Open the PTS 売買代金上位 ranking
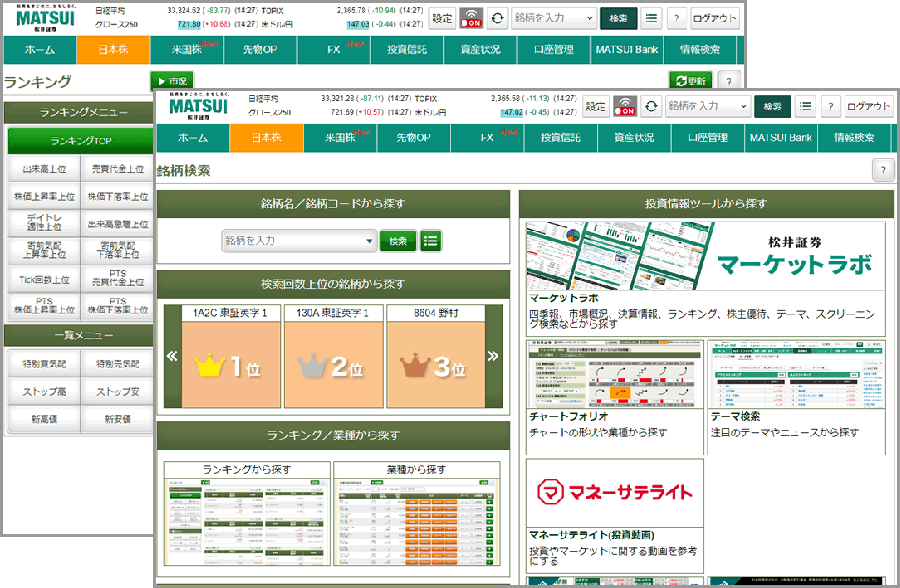 click(118, 278)
